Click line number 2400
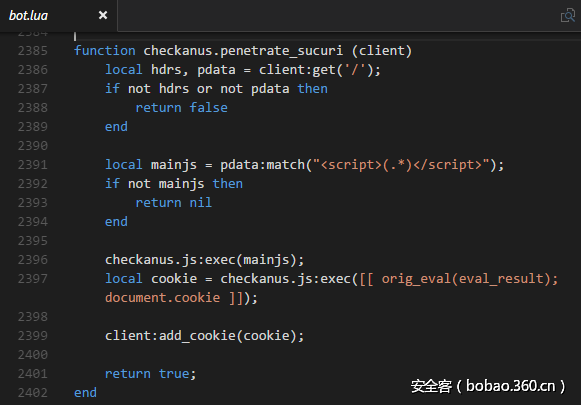 point(33,355)
